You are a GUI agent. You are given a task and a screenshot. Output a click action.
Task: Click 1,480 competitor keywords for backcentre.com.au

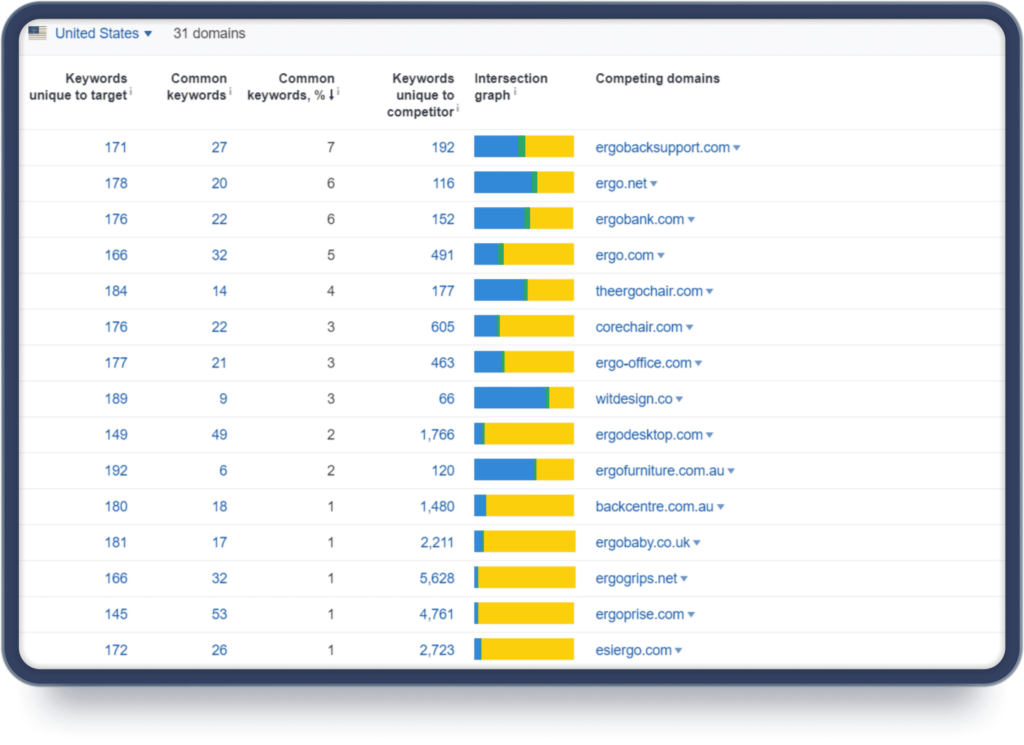tap(437, 507)
